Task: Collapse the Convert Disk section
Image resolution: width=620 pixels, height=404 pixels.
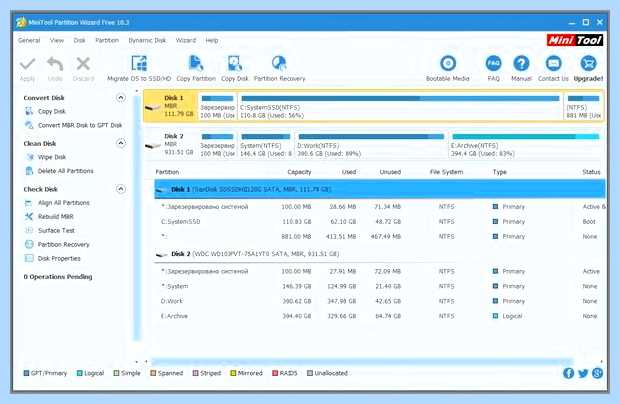Action: (x=121, y=98)
